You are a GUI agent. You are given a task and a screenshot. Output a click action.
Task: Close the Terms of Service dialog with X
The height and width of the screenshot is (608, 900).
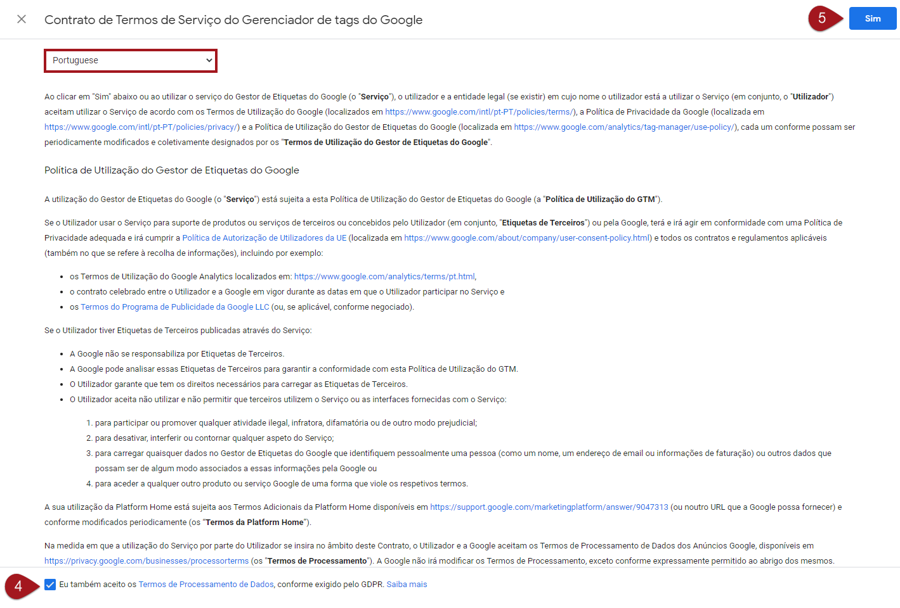coord(21,19)
